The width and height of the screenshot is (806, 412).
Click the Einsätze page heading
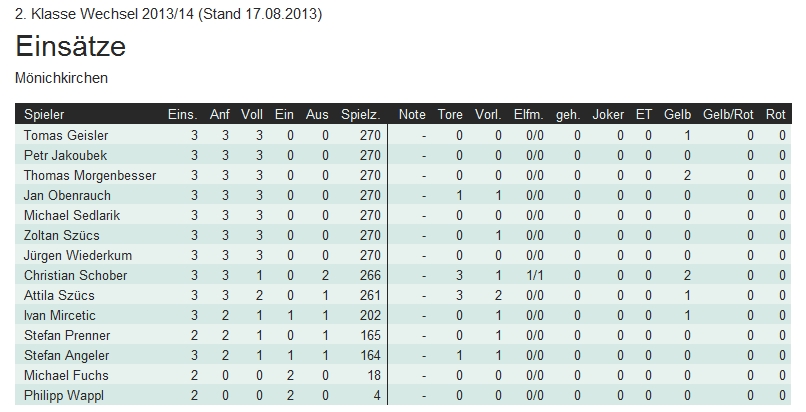click(x=71, y=46)
